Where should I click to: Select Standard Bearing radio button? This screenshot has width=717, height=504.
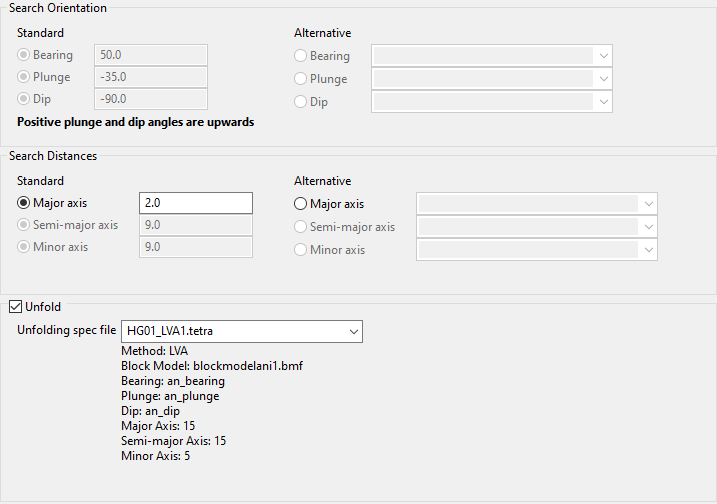click(24, 55)
